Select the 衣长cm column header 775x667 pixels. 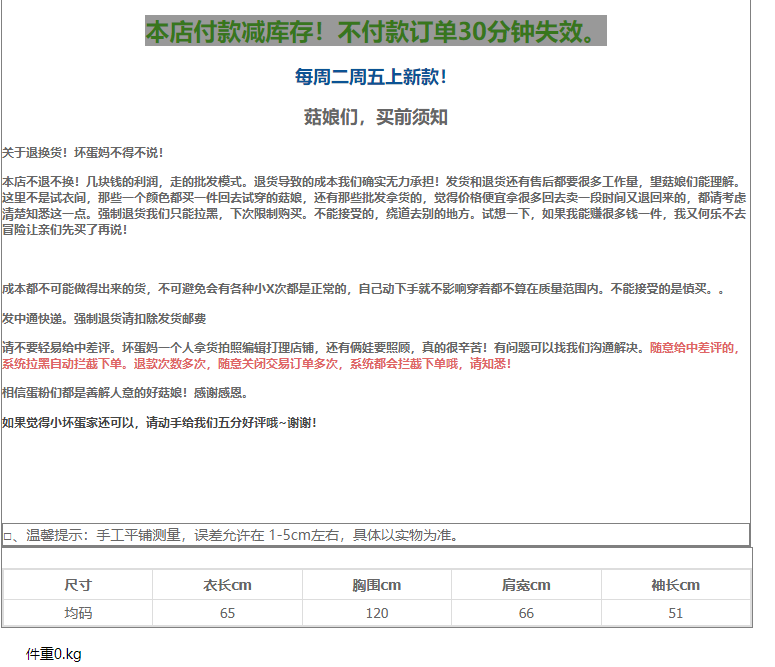(x=227, y=585)
